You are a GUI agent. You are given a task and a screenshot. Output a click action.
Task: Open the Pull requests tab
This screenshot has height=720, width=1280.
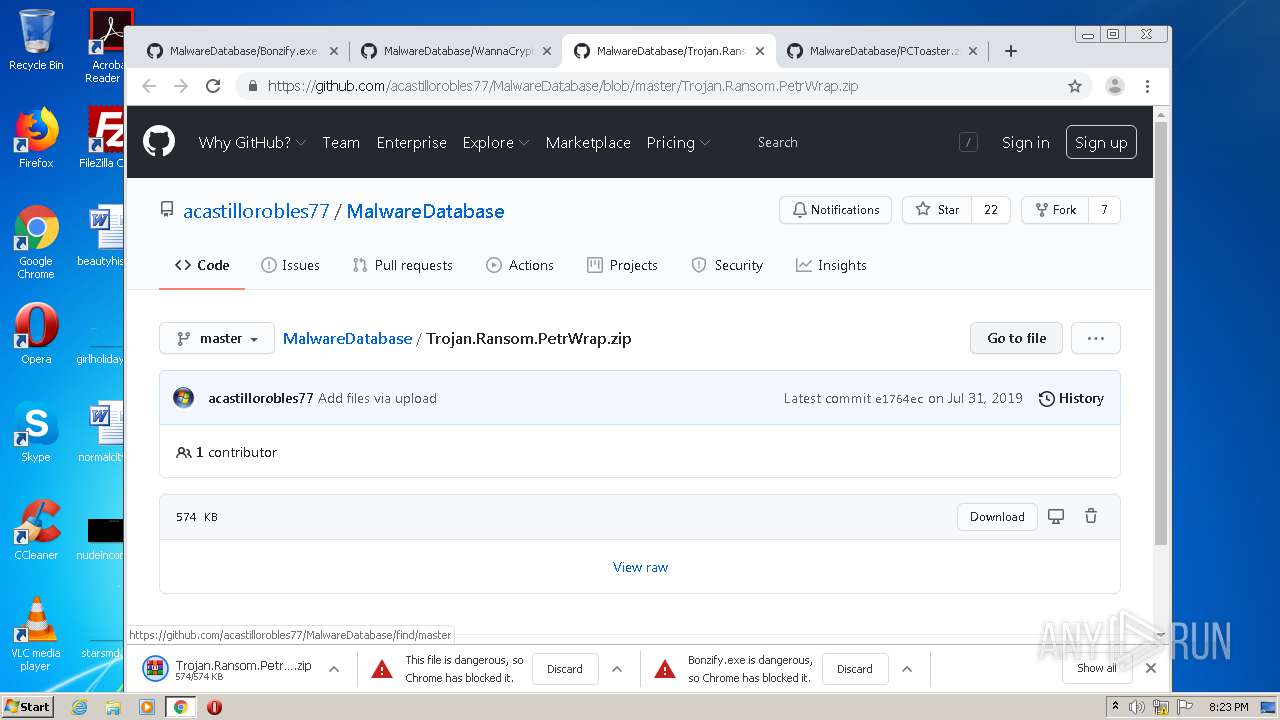pos(402,265)
